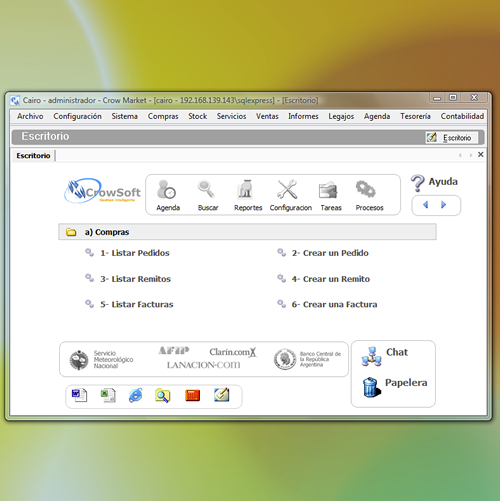Click the Escritorio button in the gray header bar
Viewport: 500px width, 501px height.
[x=452, y=137]
